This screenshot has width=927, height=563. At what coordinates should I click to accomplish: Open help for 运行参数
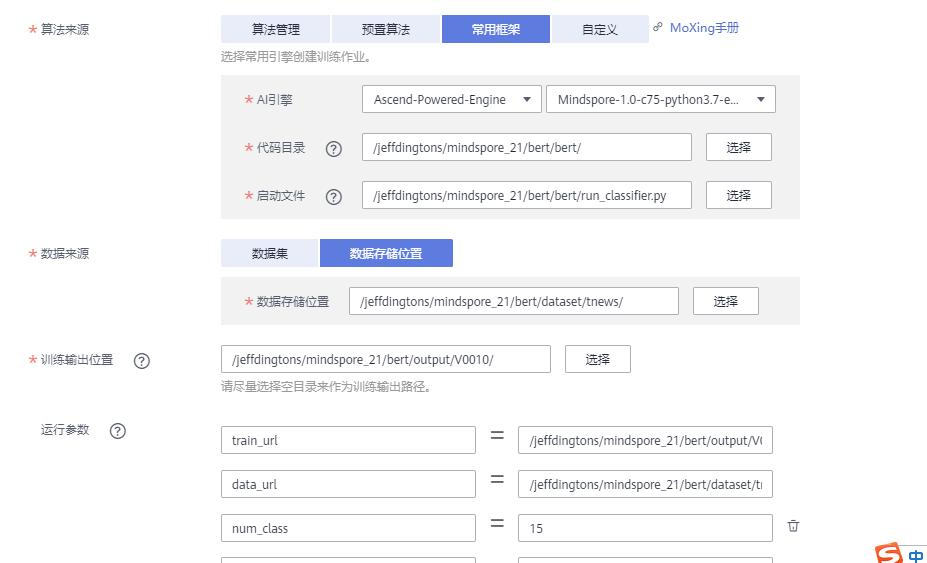coord(118,431)
